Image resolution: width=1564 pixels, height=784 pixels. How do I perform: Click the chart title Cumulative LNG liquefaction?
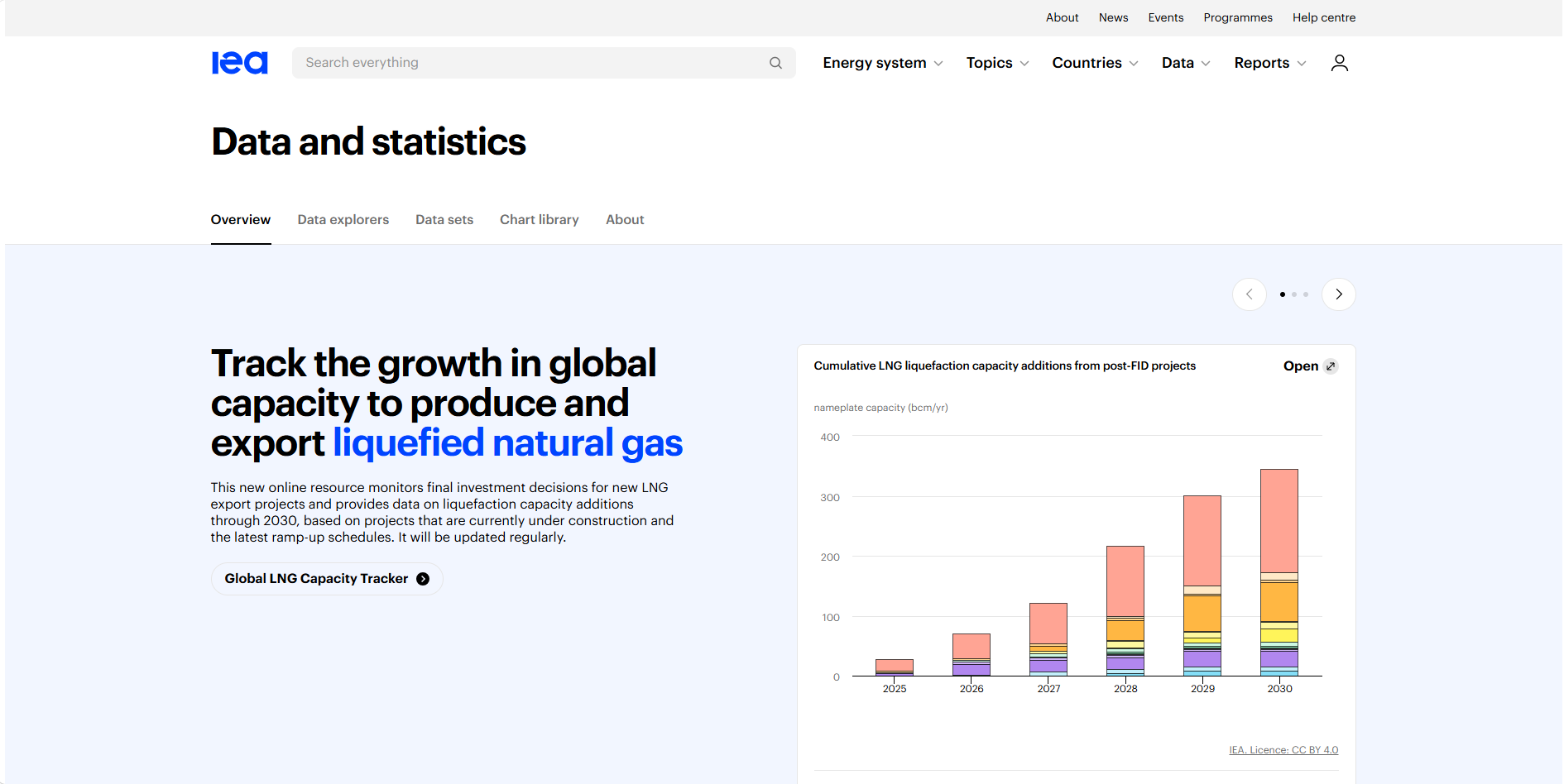point(1005,366)
